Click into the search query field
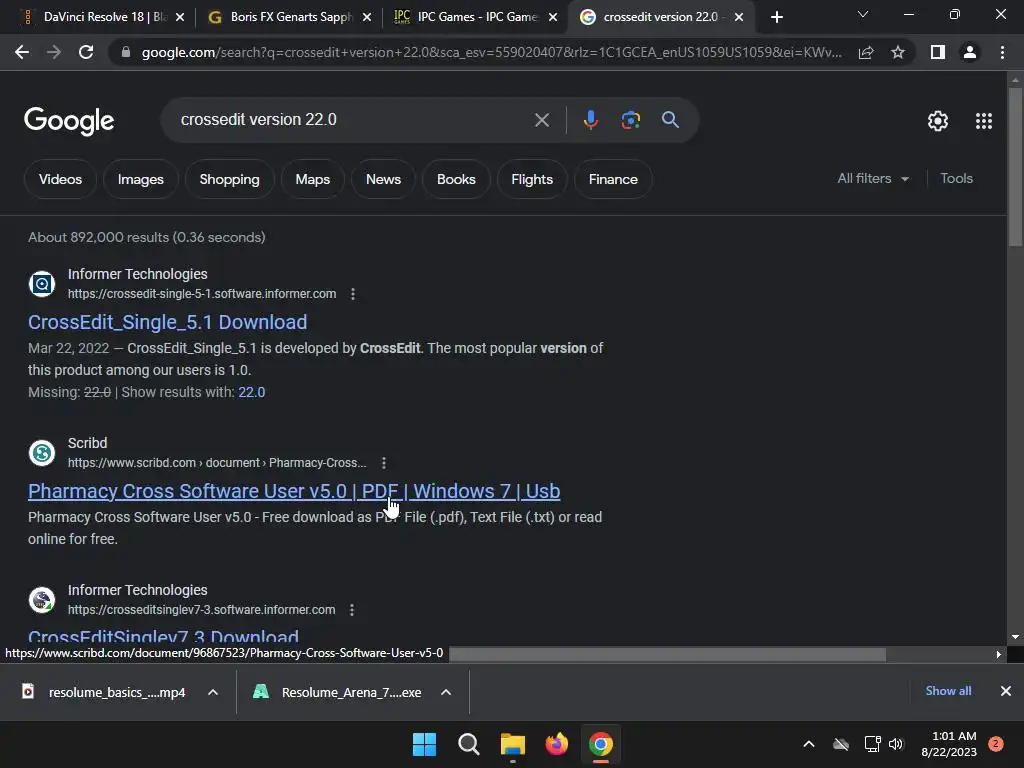The width and height of the screenshot is (1024, 768). [353, 120]
